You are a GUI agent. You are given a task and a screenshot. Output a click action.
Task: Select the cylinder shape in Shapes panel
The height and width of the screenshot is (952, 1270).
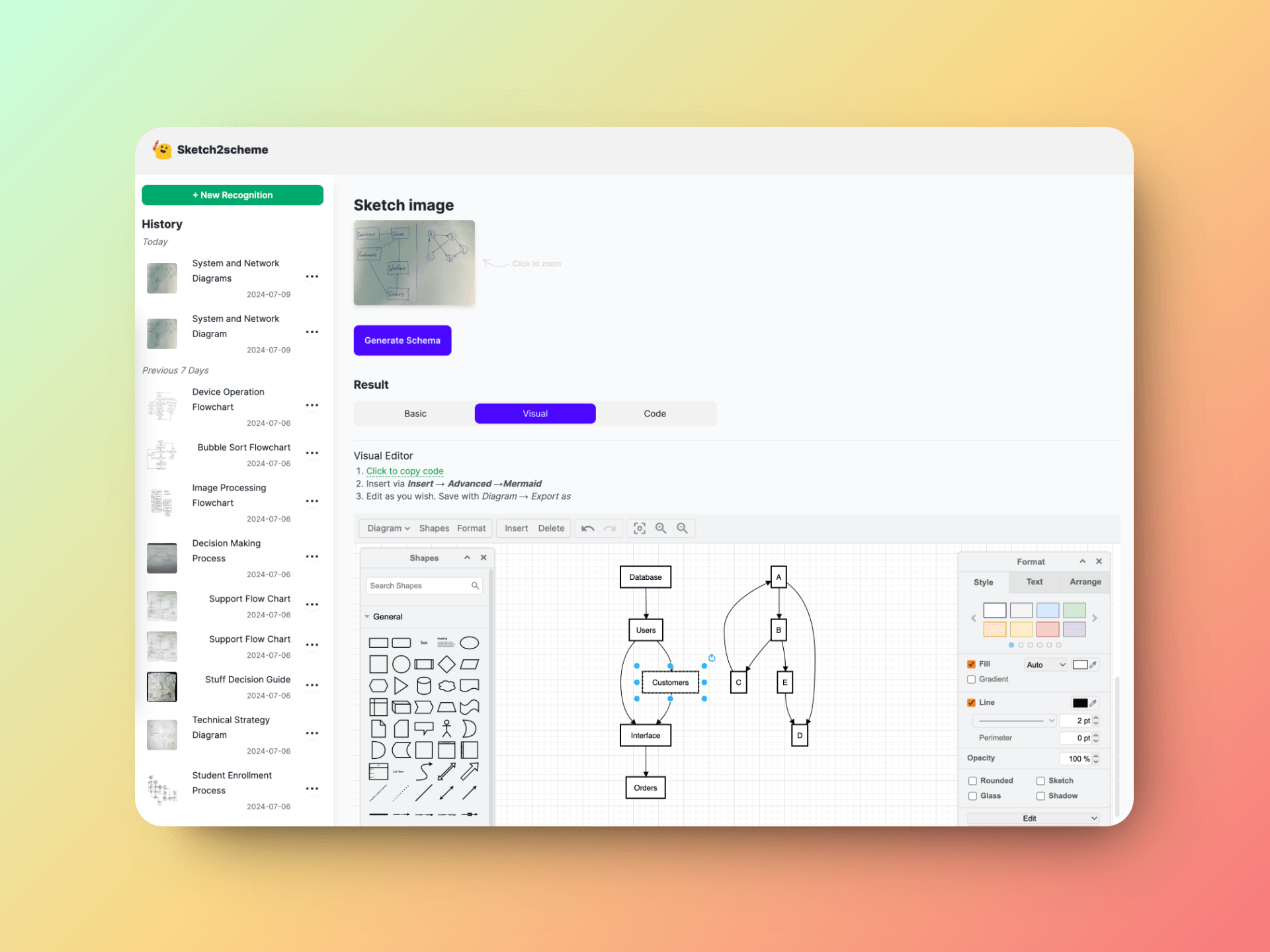click(424, 686)
